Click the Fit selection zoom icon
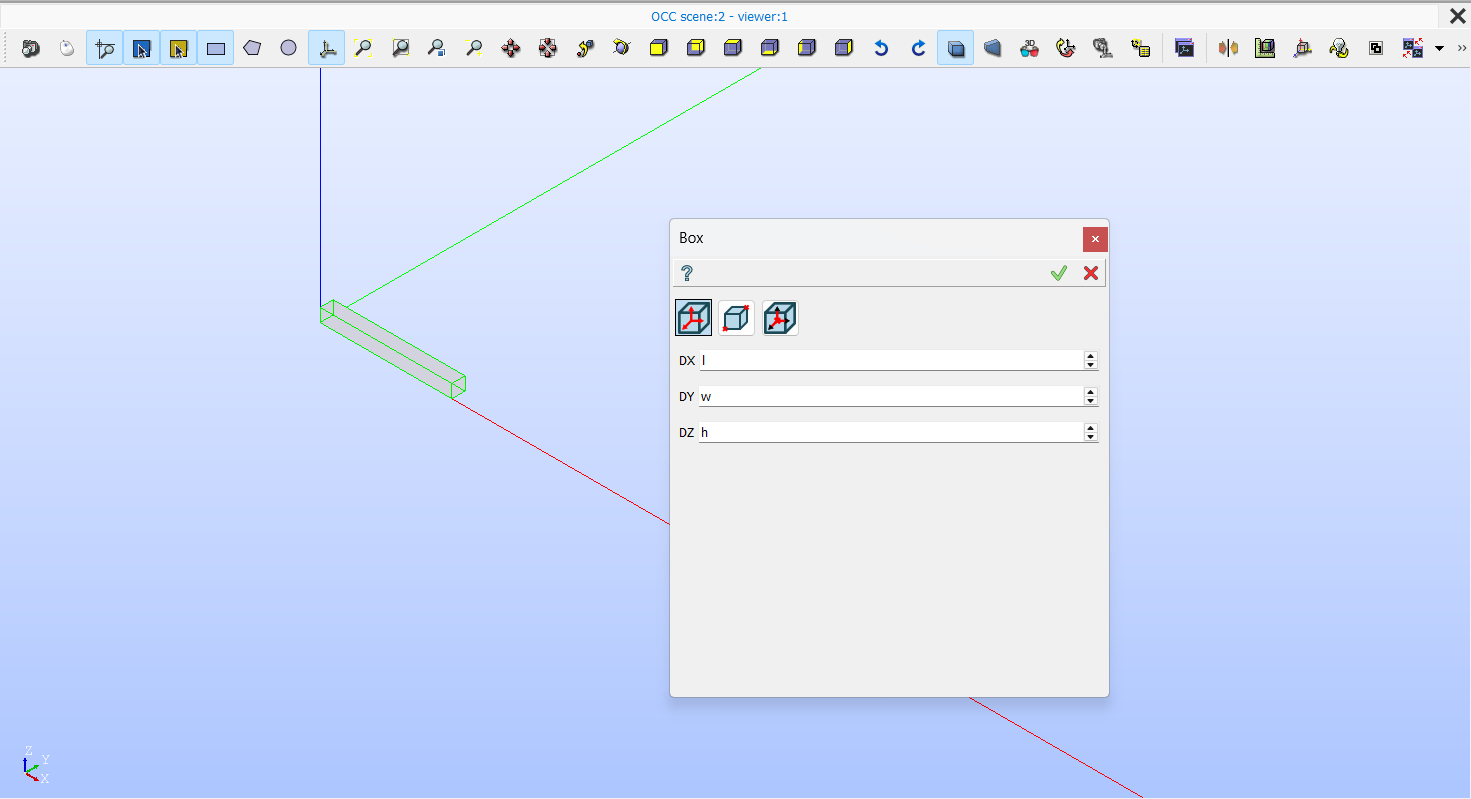The image size is (1471, 799). (x=437, y=48)
